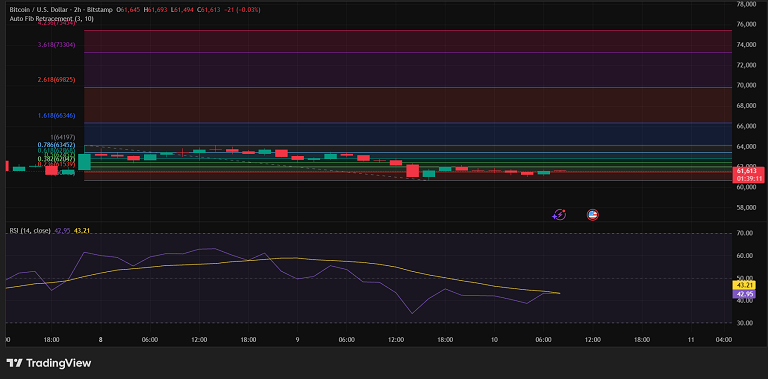Click the 30.00 RSI axis label
768x379 pixels.
coord(746,323)
